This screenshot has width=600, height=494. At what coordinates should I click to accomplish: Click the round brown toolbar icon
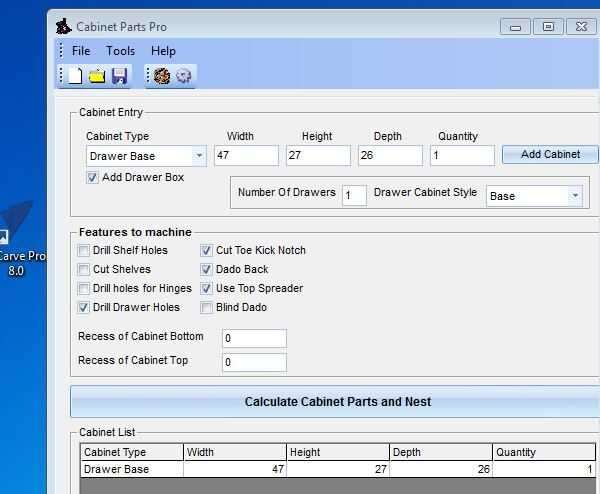click(x=162, y=76)
